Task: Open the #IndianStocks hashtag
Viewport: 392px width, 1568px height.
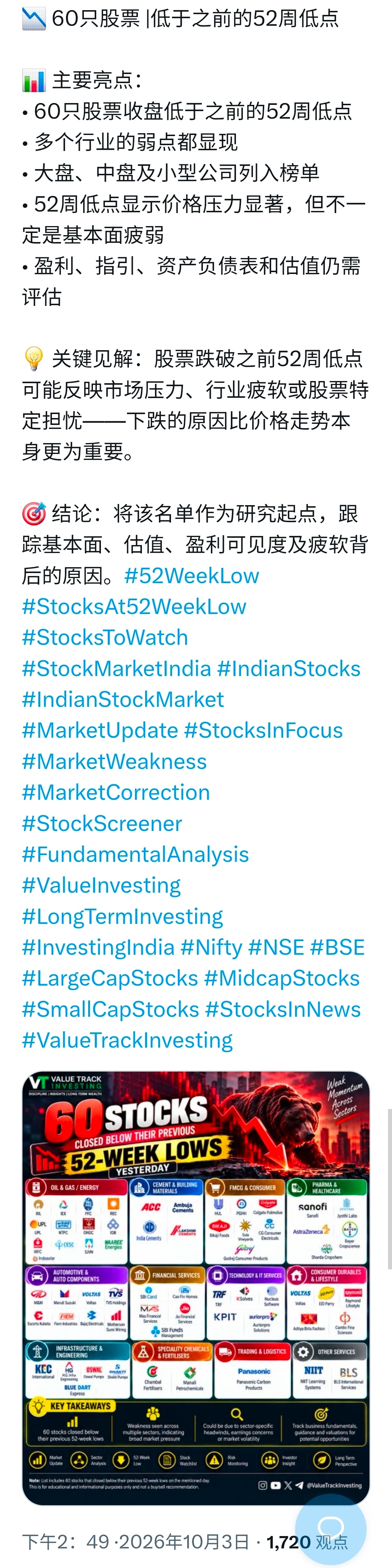Action: 289,669
